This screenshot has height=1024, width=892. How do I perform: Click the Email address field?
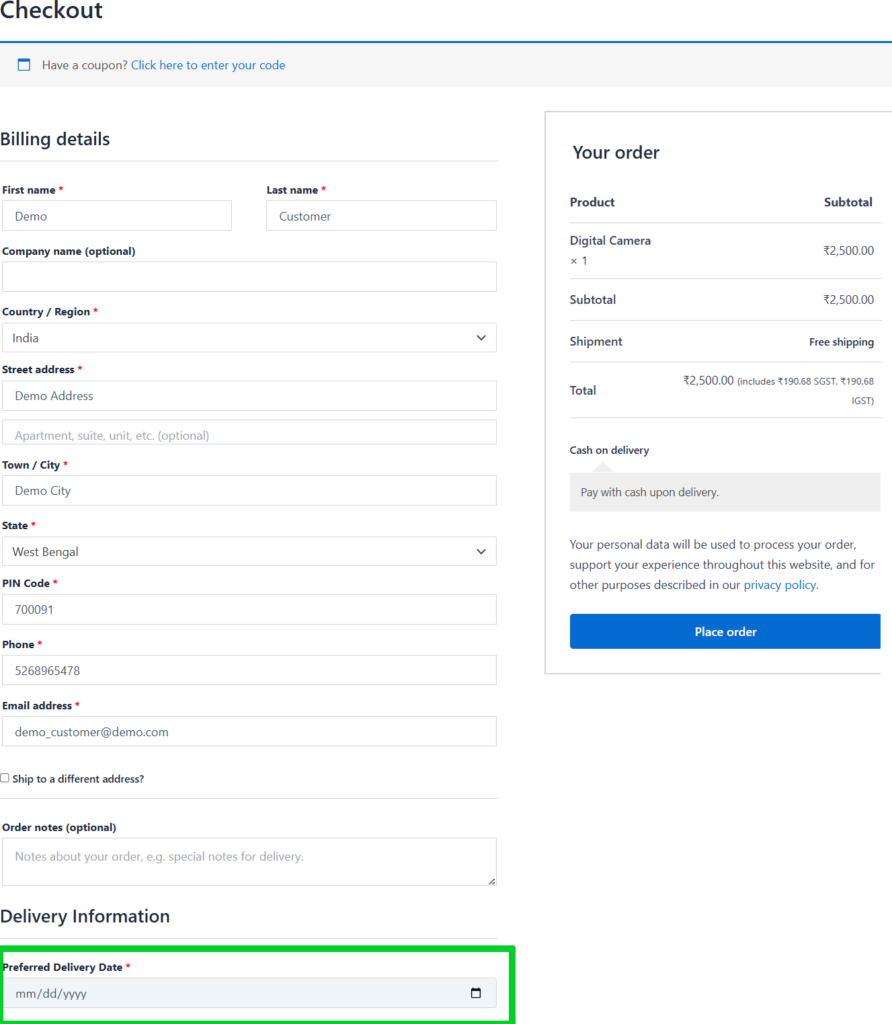click(249, 731)
